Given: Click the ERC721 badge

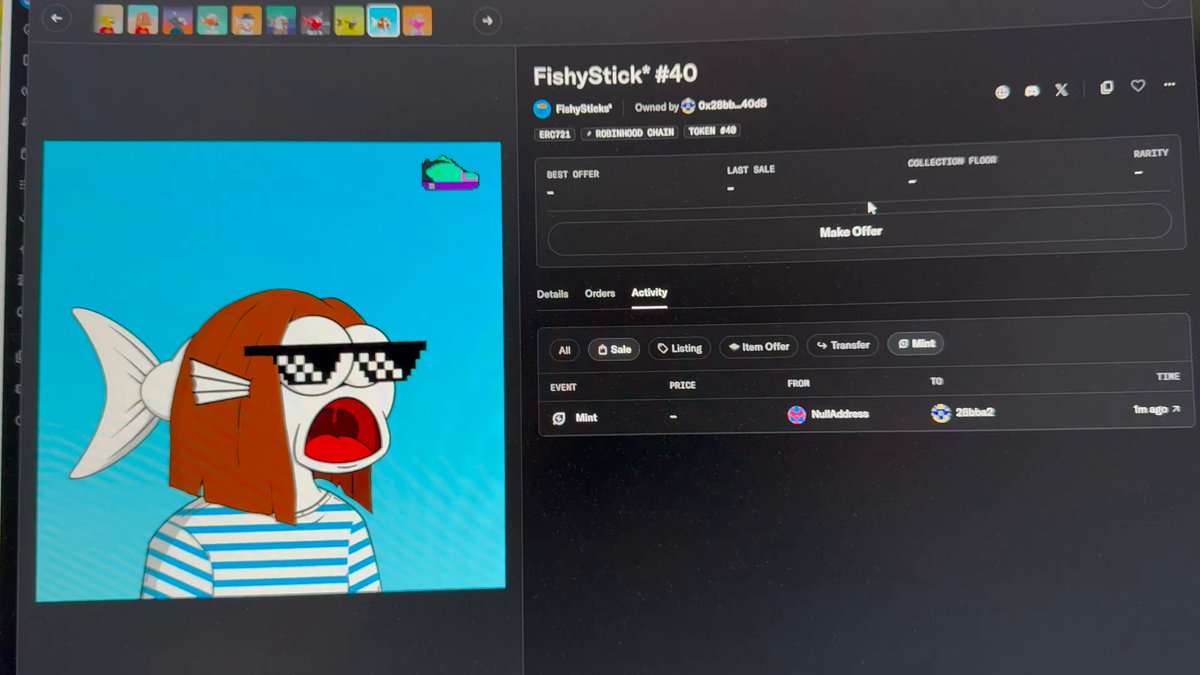Looking at the screenshot, I should point(554,133).
